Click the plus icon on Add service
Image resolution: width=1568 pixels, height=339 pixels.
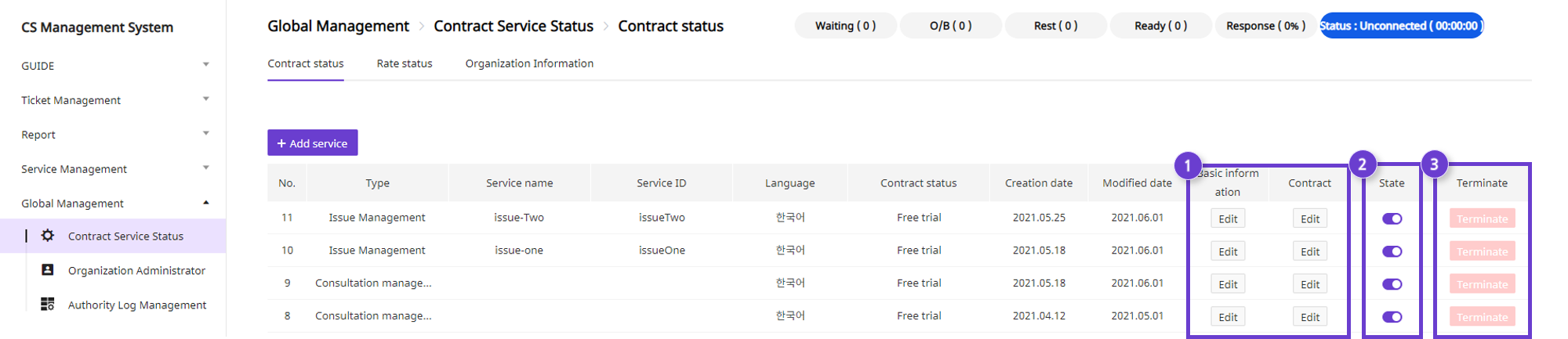tap(281, 143)
